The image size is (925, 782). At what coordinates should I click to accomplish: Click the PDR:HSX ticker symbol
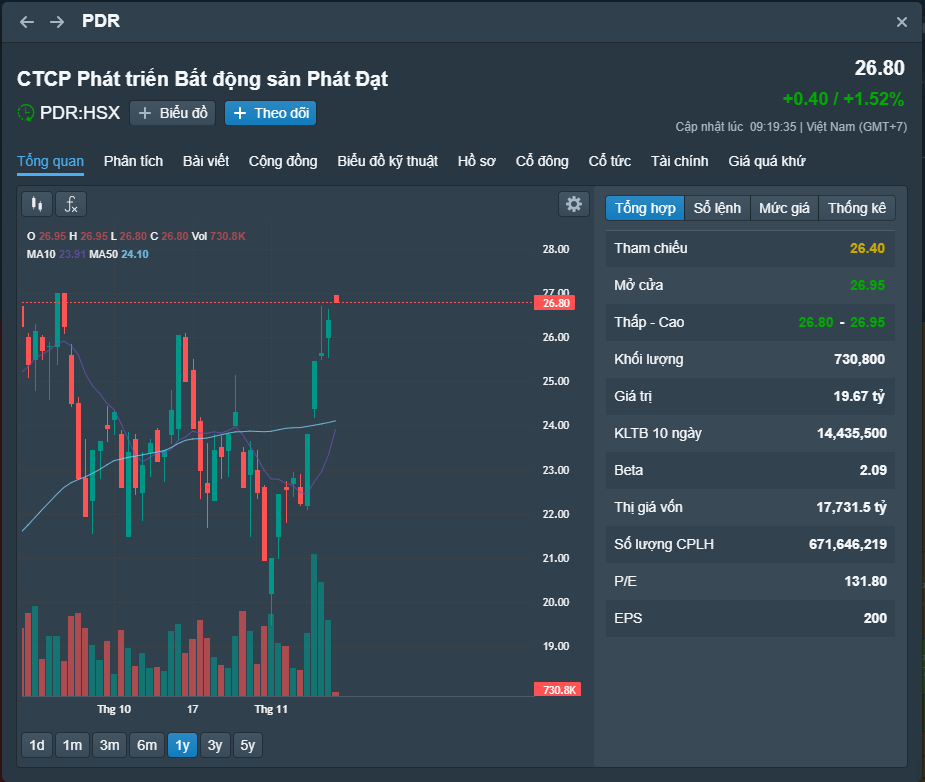coord(80,113)
